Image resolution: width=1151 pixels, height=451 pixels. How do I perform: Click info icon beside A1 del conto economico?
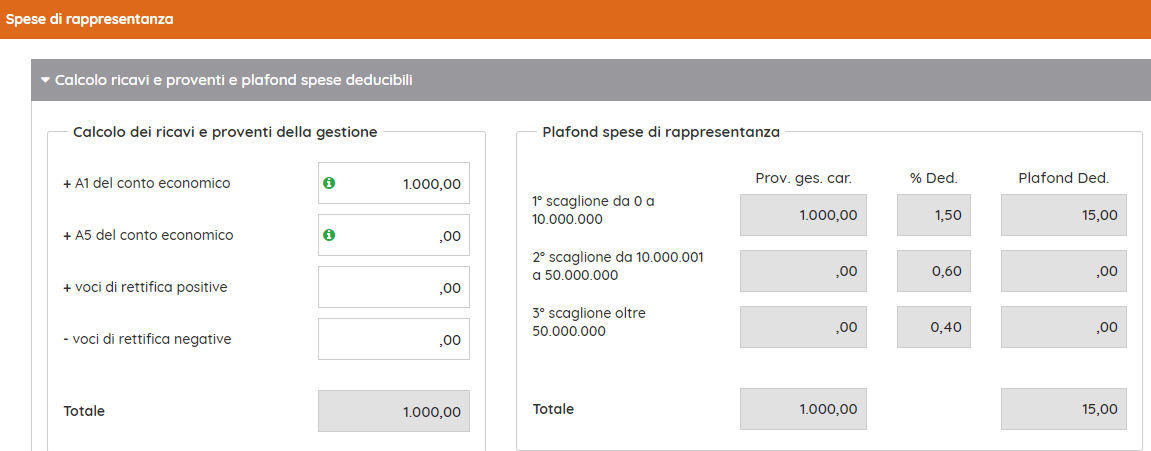point(330,183)
